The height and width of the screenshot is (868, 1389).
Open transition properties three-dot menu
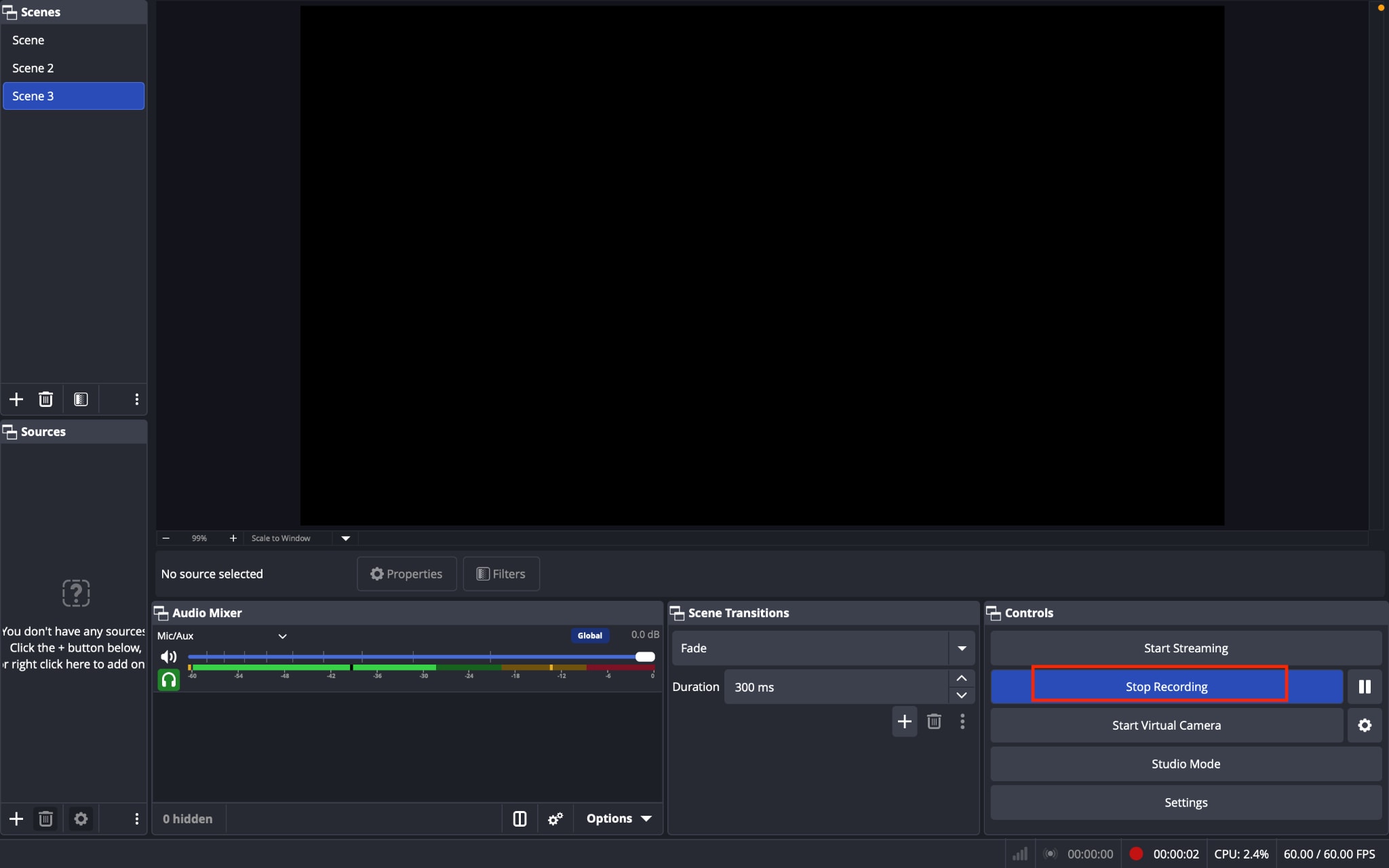(962, 722)
